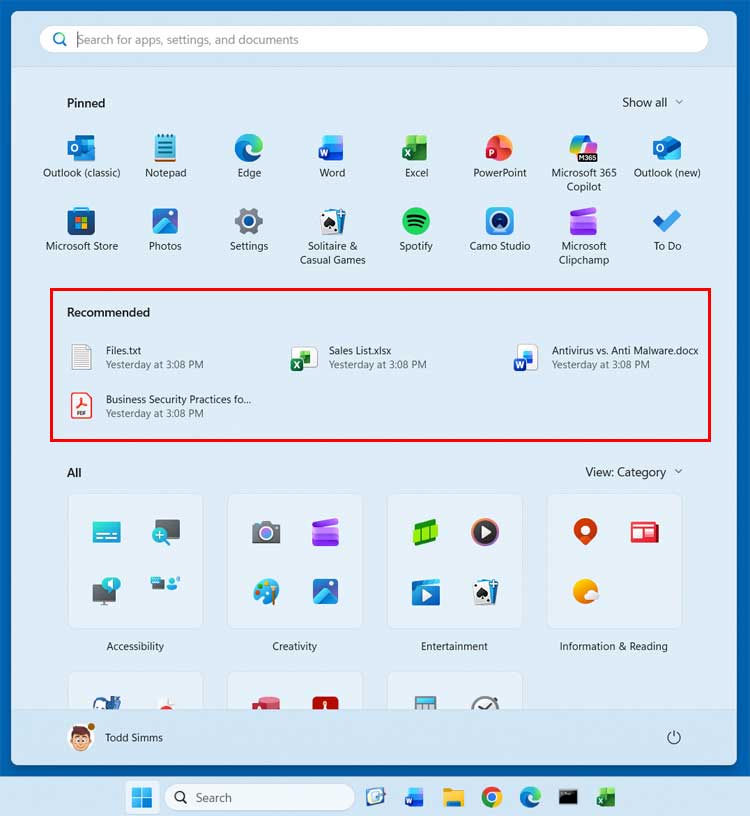Screen dimensions: 750x816
Task: Open Spotify
Action: coord(416,230)
